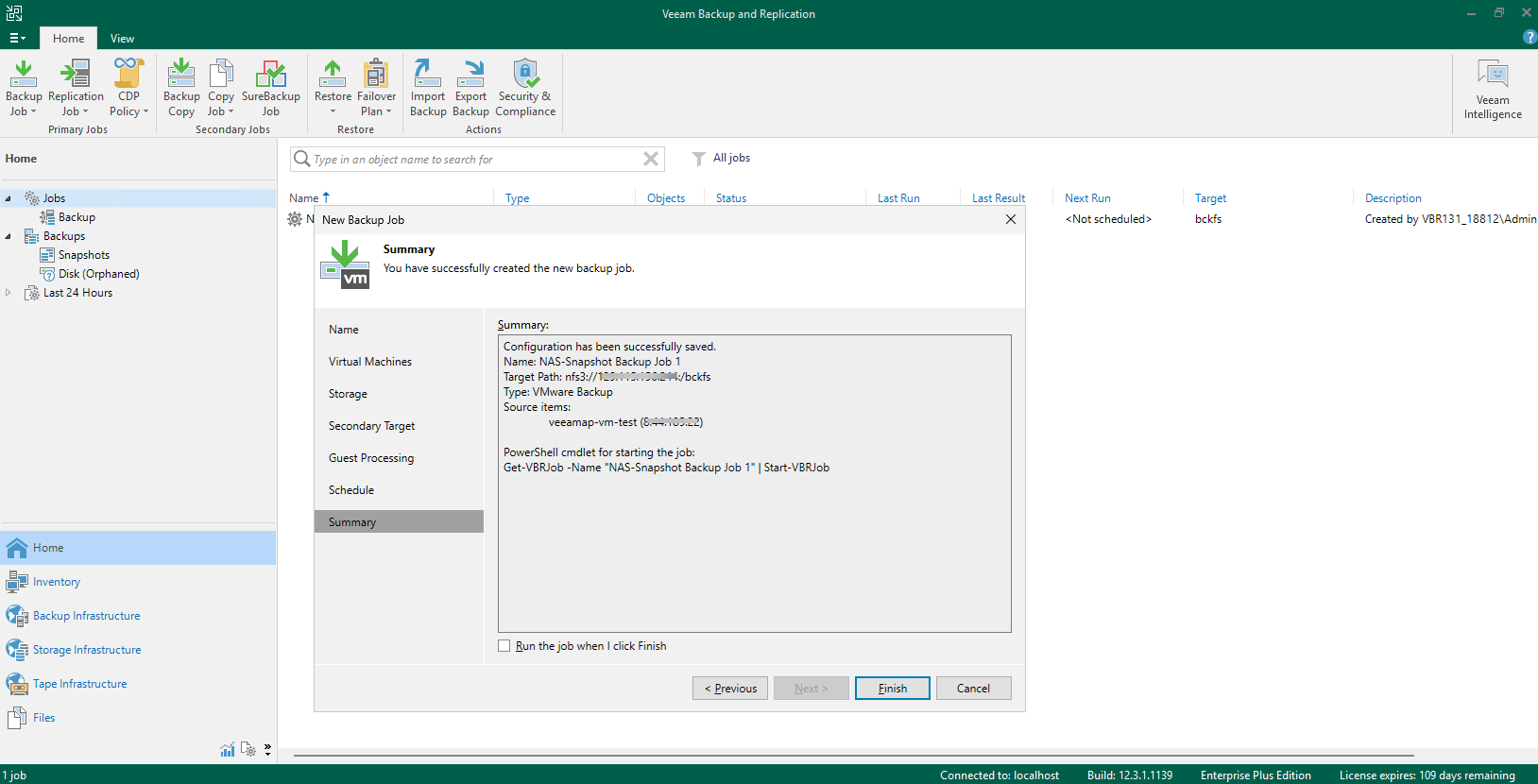Viewport: 1538px width, 784px height.
Task: Go to the Guest Processing wizard step
Action: click(x=399, y=458)
